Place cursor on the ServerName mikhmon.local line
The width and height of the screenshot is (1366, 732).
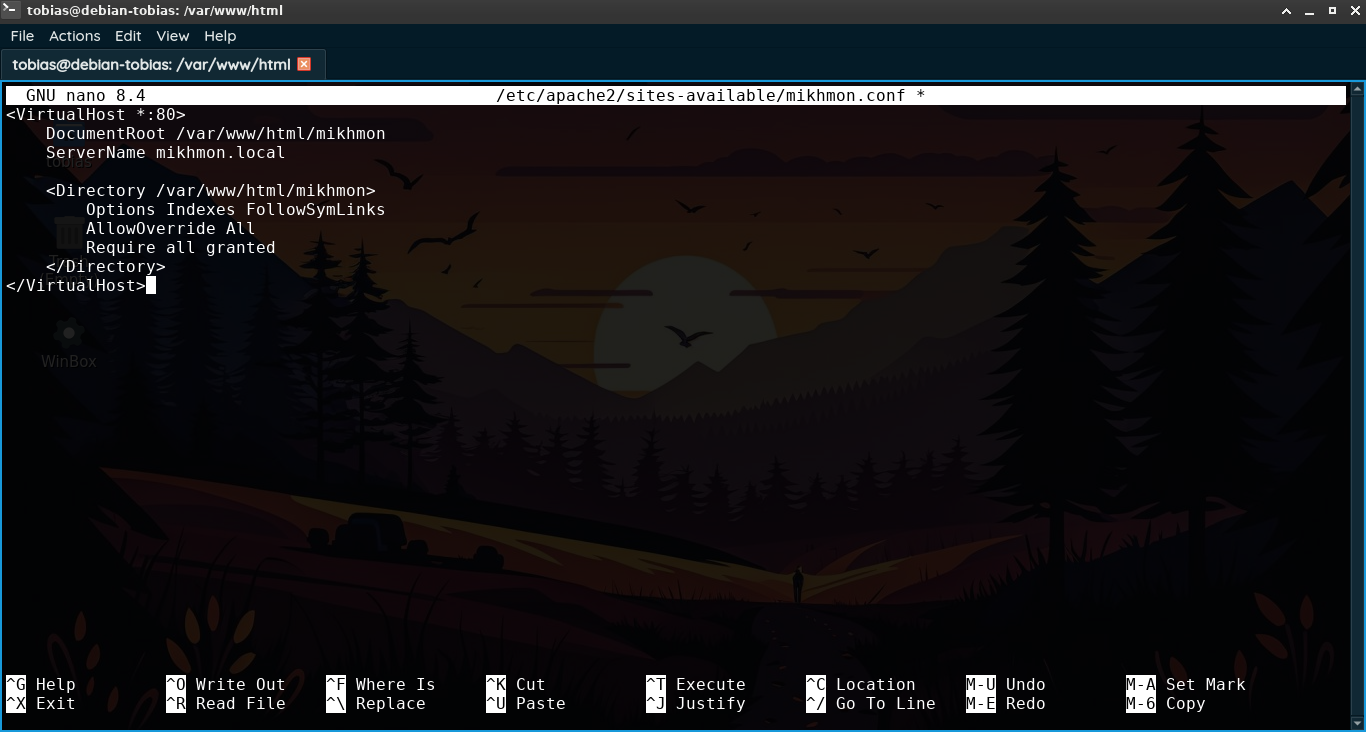165,153
